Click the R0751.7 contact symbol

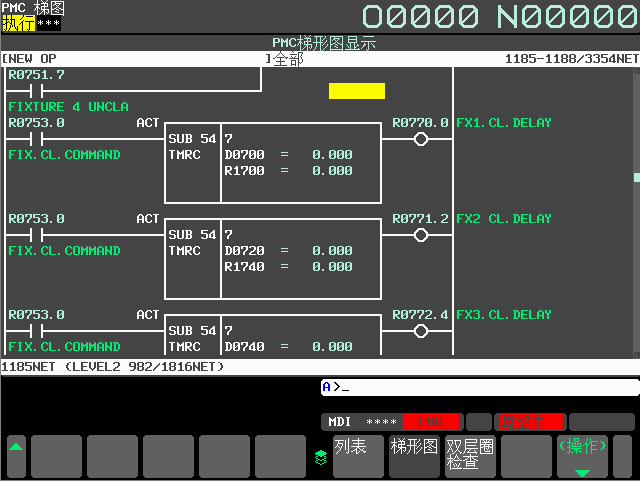(x=36, y=91)
